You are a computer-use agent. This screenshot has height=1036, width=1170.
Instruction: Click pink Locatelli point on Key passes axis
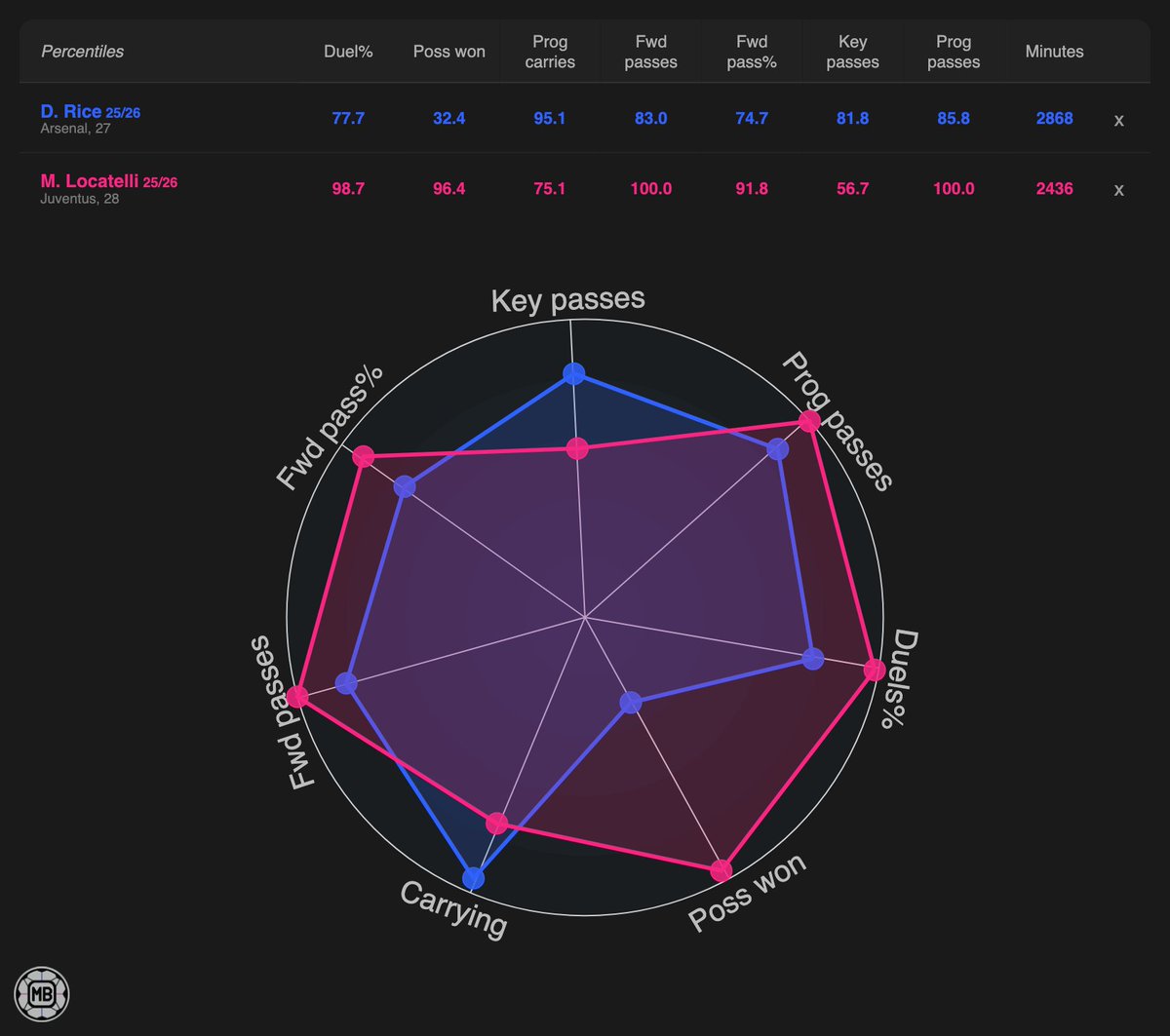(x=576, y=449)
